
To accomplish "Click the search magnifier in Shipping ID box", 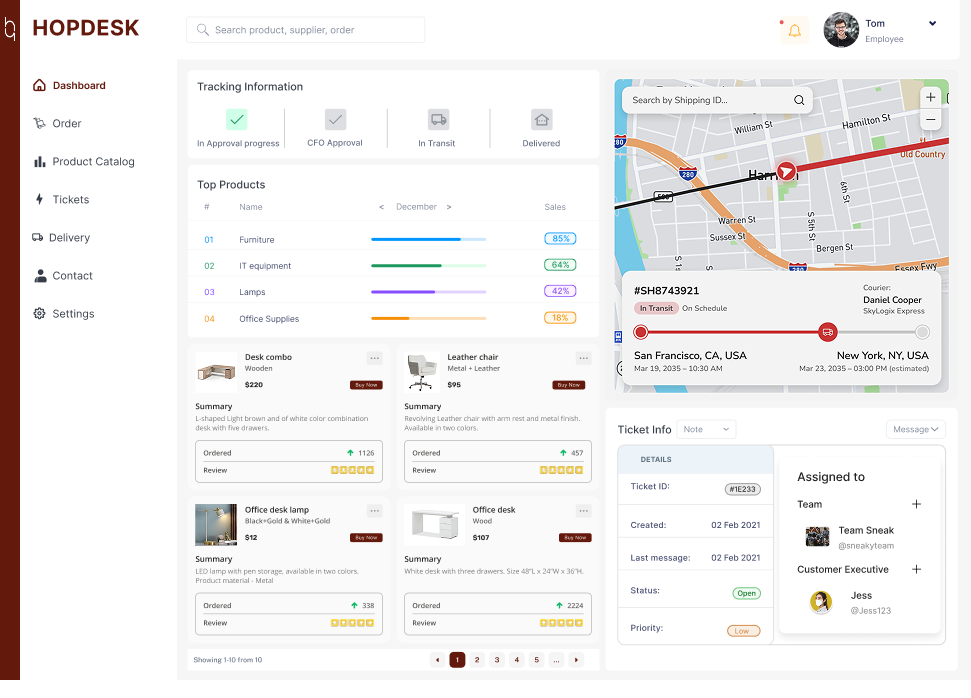I will 799,100.
